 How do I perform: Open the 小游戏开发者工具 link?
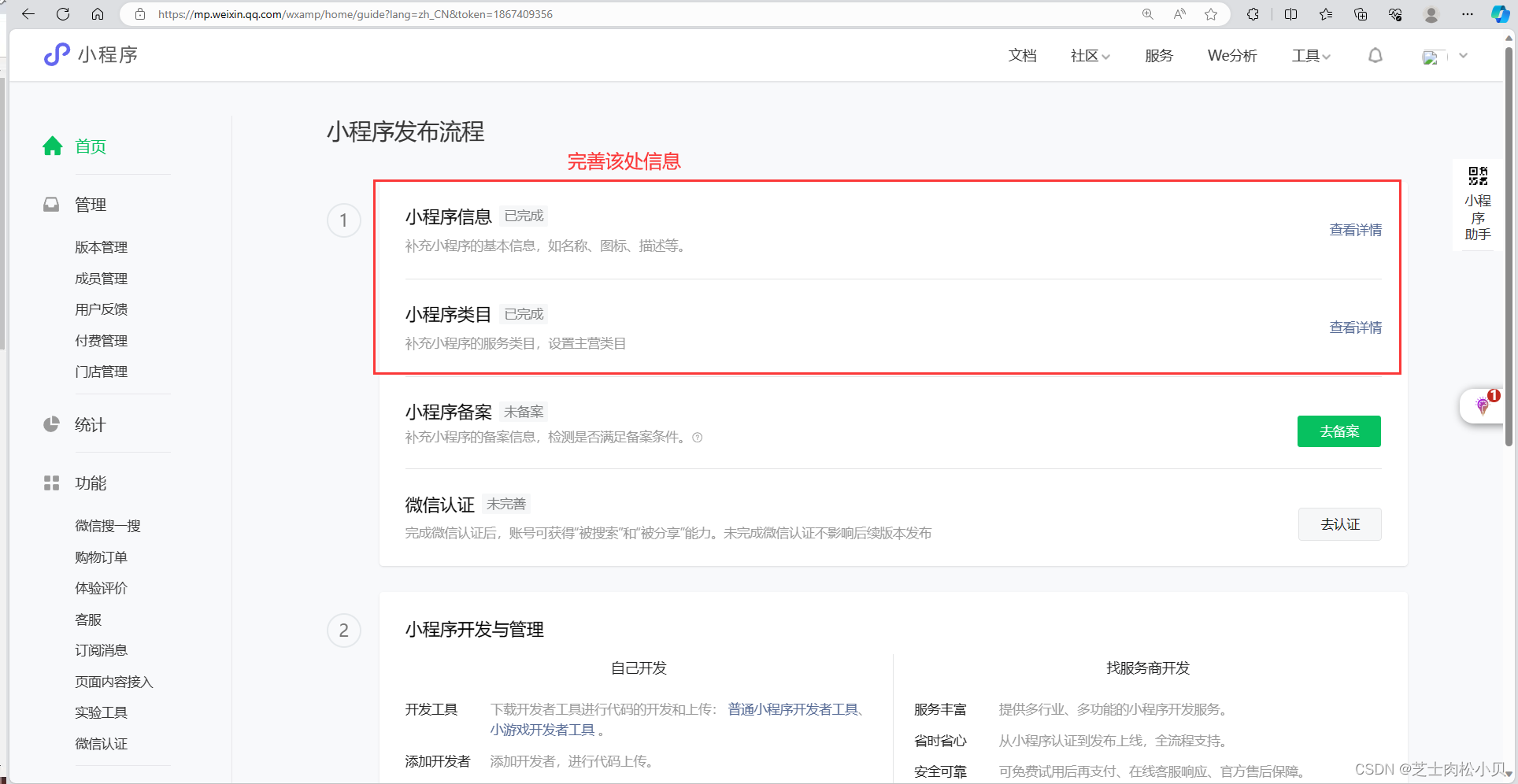542,730
